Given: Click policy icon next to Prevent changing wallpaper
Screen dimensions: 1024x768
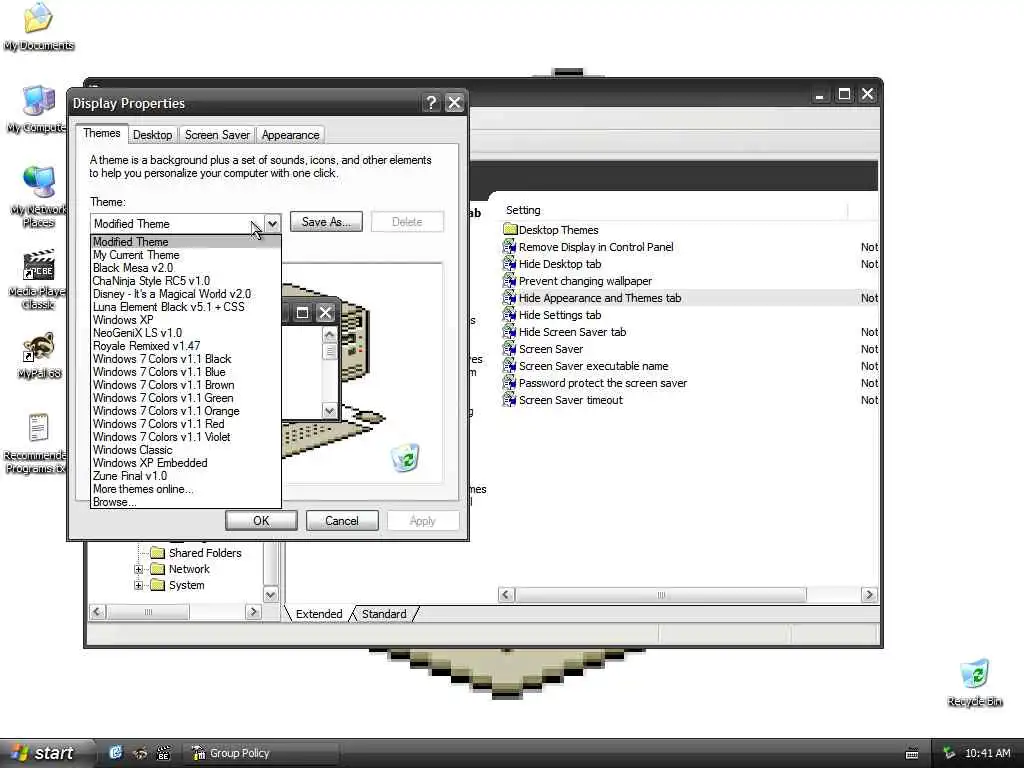Looking at the screenshot, I should [509, 281].
